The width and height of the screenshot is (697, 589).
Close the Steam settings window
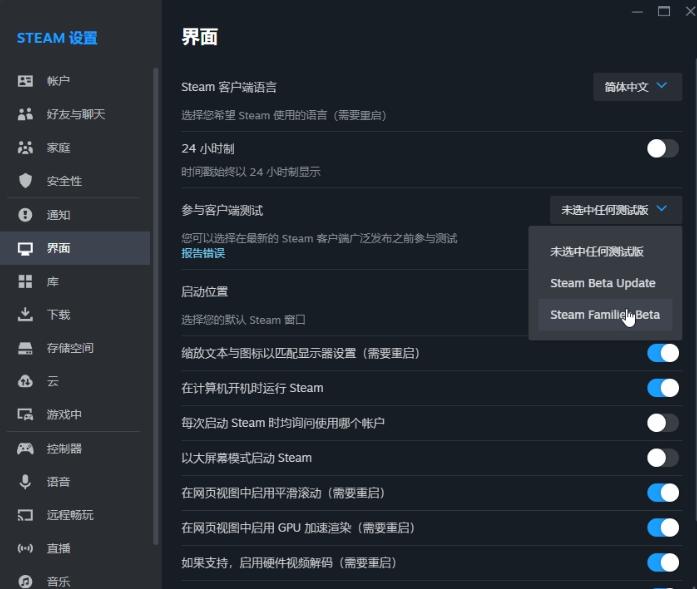click(690, 12)
